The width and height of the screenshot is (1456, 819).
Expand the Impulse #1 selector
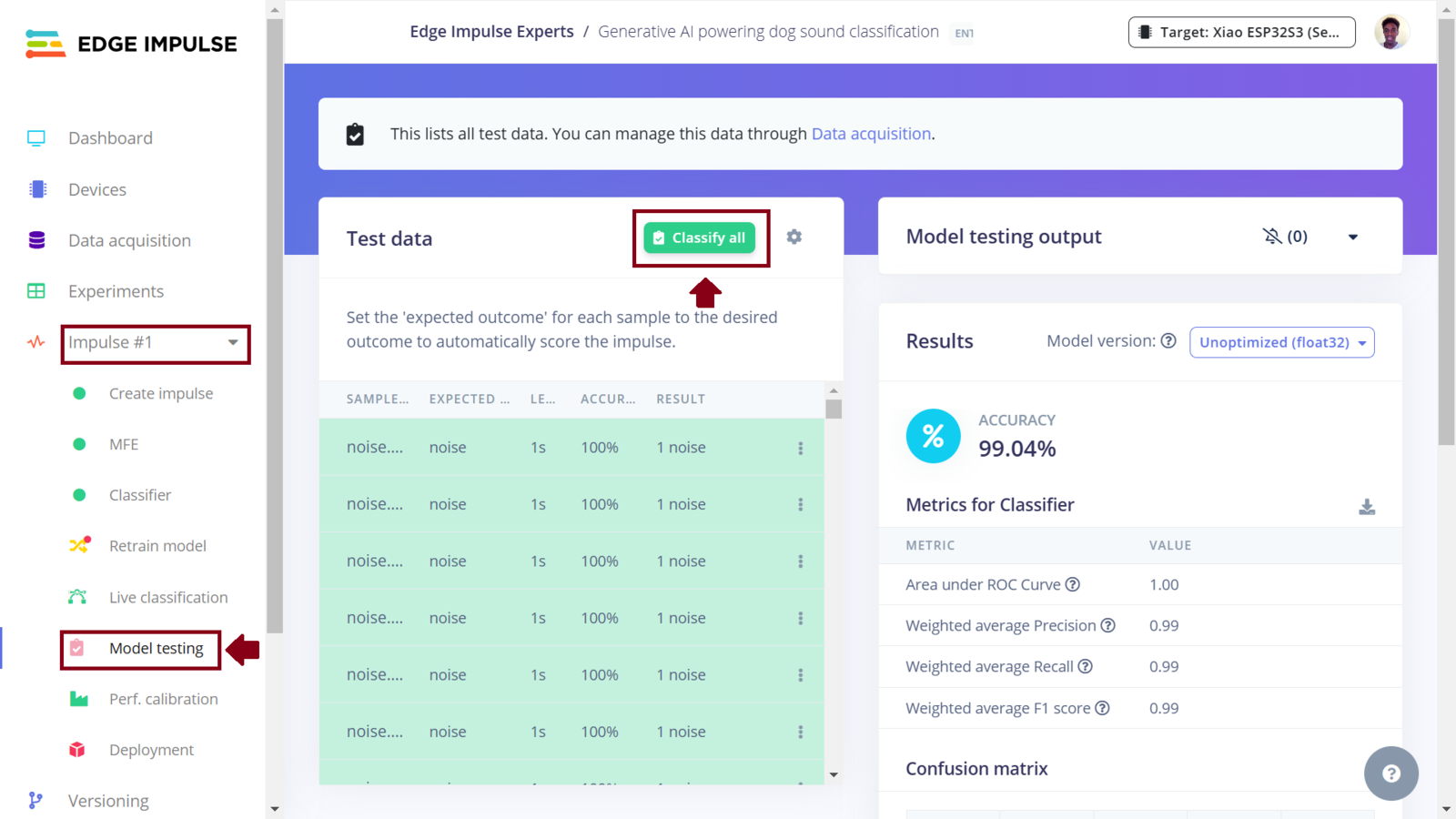(x=156, y=343)
